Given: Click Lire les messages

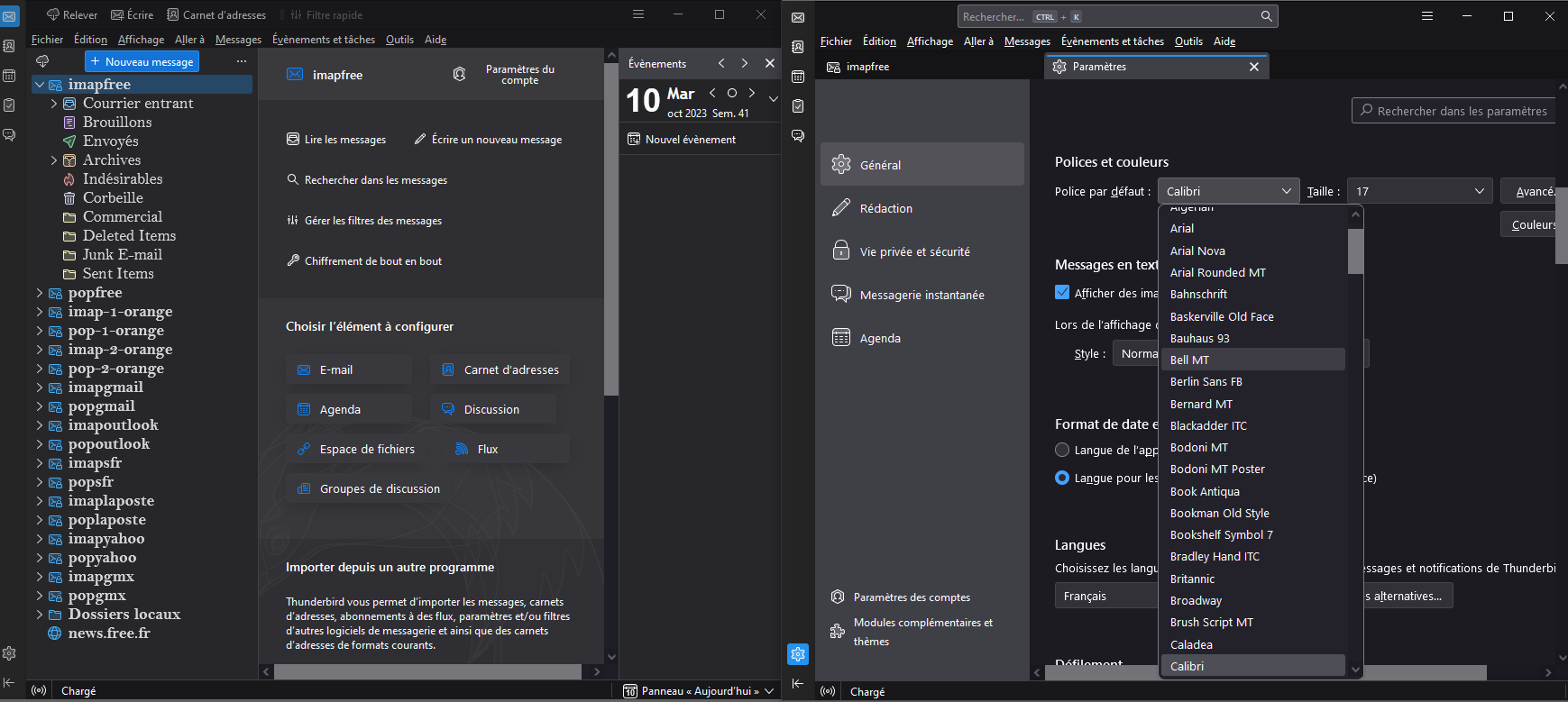Looking at the screenshot, I should pyautogui.click(x=335, y=140).
